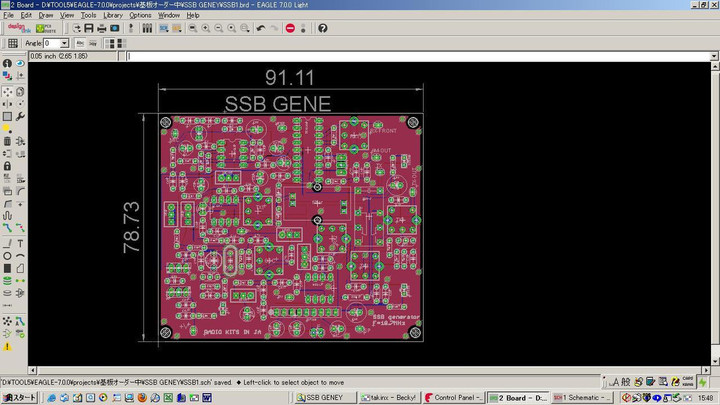The image size is (720, 405).
Task: Open the Options menu
Action: click(140, 16)
